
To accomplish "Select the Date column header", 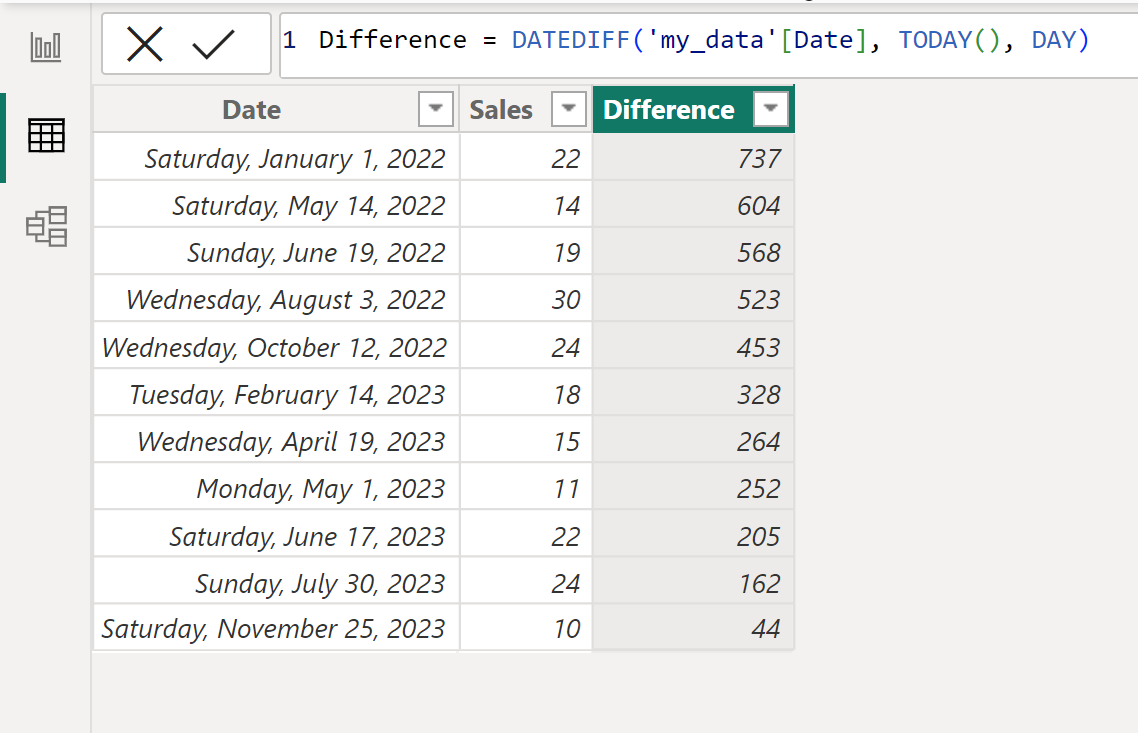I will 251,109.
